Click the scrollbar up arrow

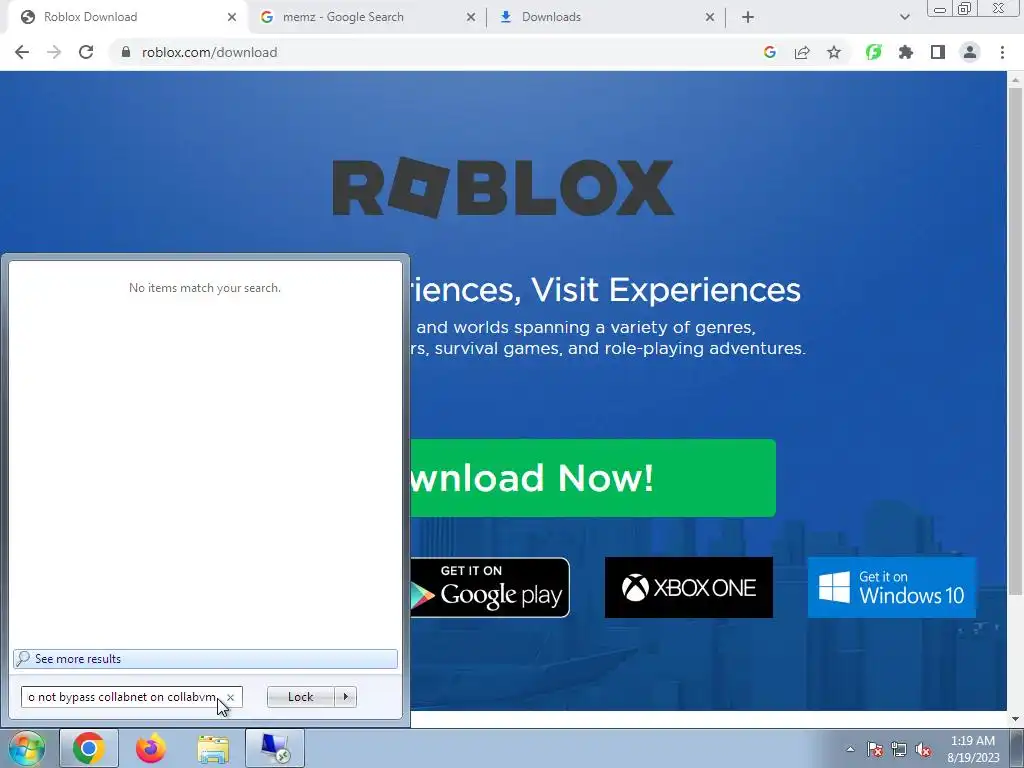(1015, 79)
